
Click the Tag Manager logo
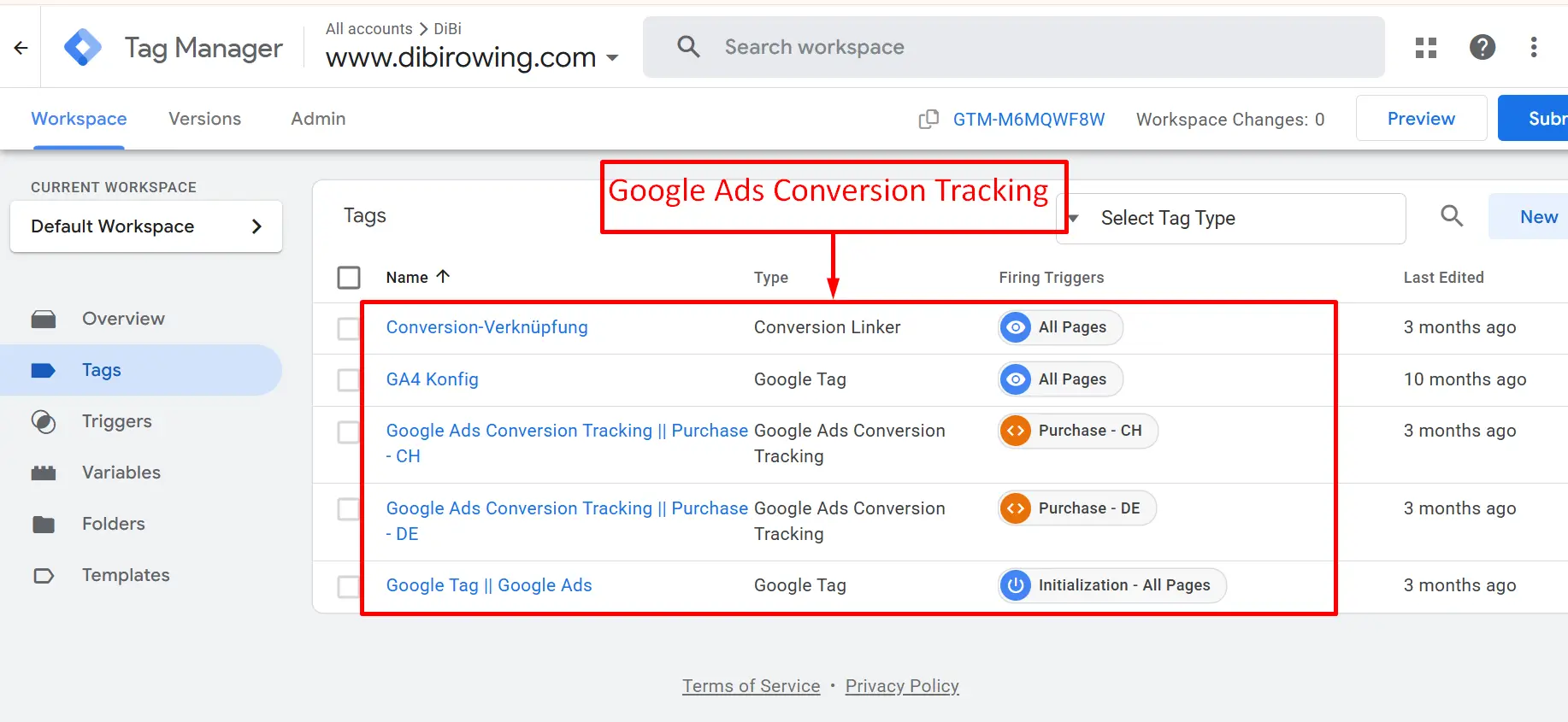pos(83,46)
